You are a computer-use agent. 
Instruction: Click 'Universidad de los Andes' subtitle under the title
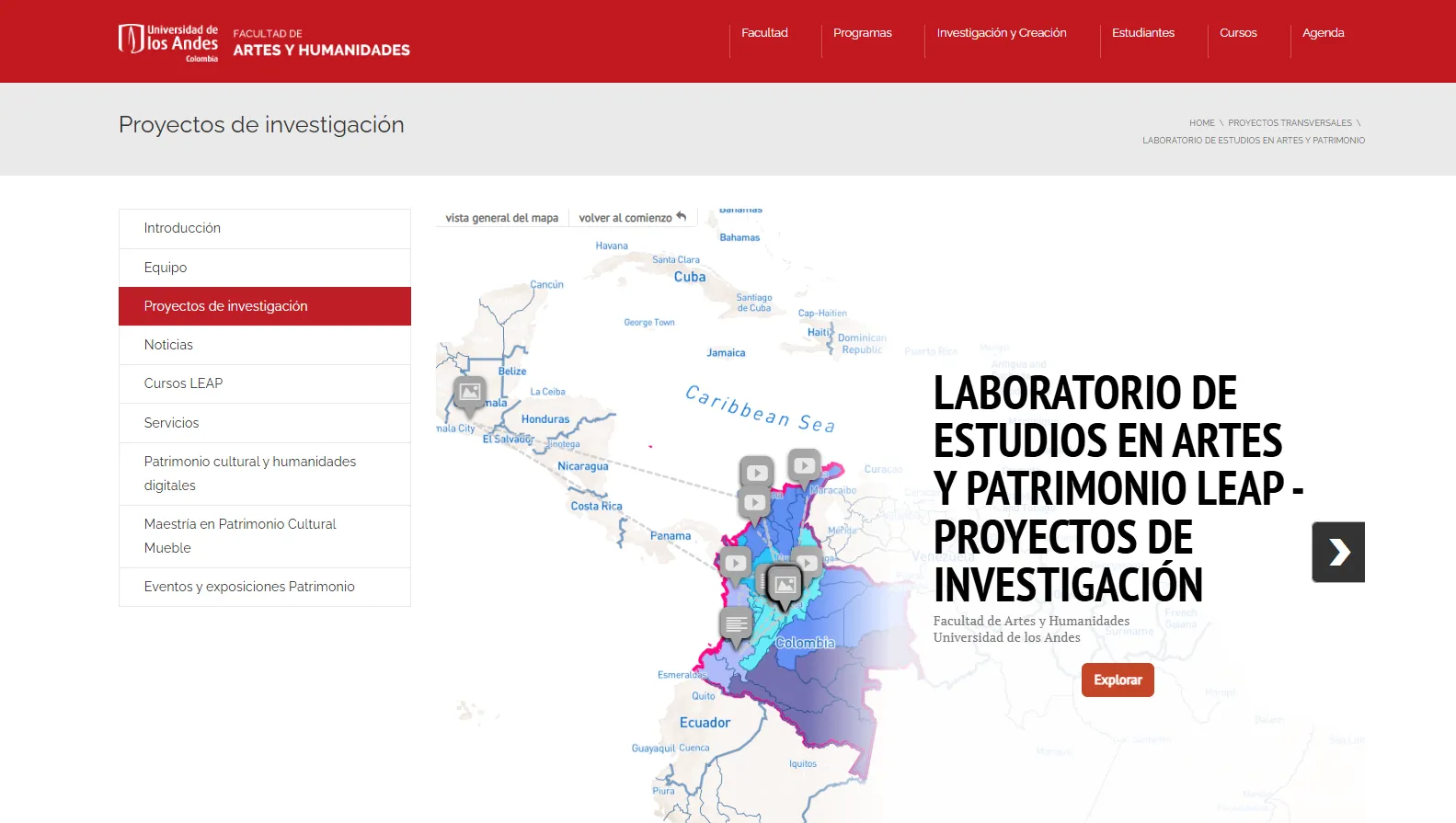pyautogui.click(x=1007, y=637)
